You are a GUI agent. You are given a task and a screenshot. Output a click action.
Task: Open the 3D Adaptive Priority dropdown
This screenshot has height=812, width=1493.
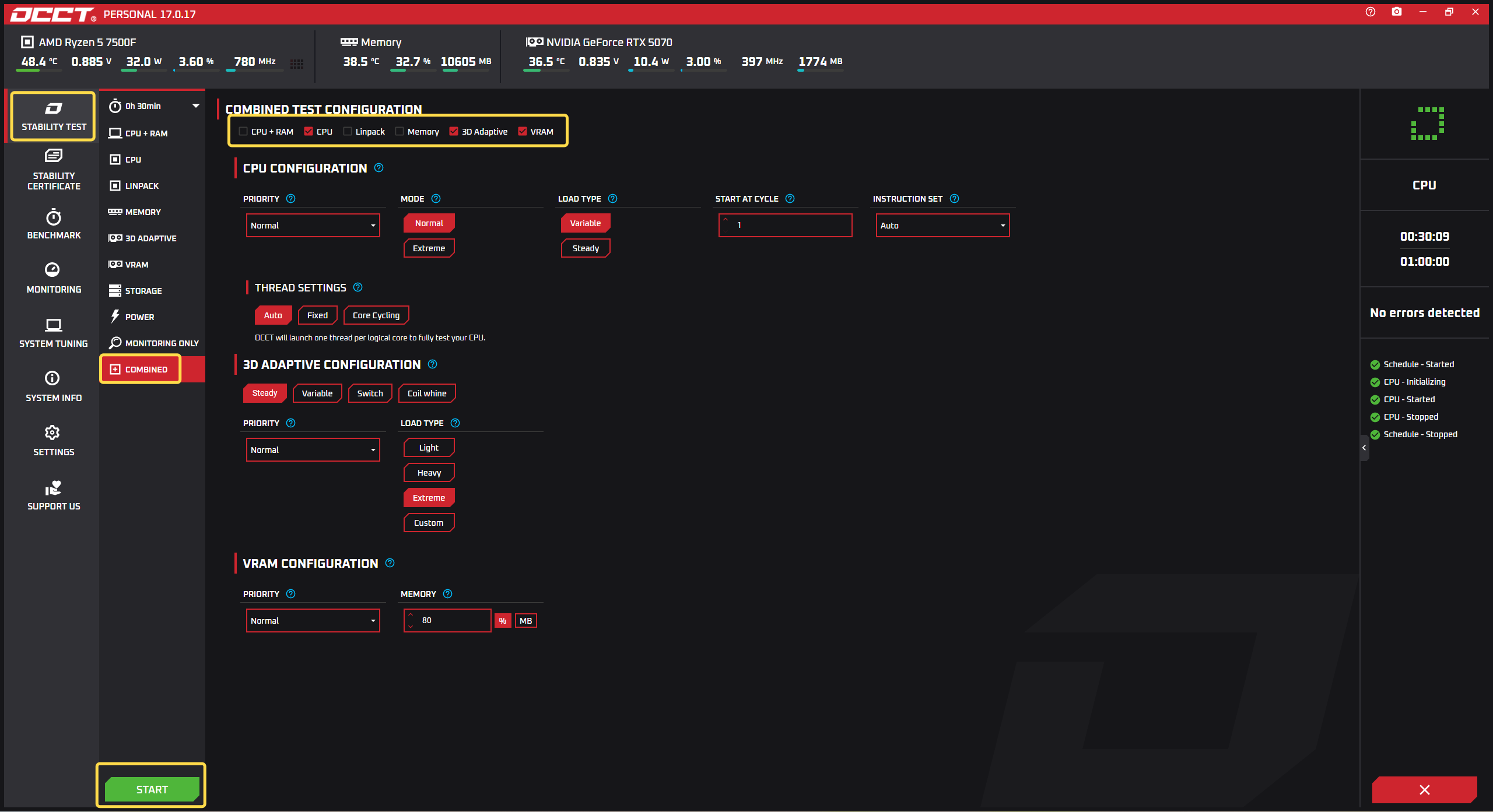313,450
